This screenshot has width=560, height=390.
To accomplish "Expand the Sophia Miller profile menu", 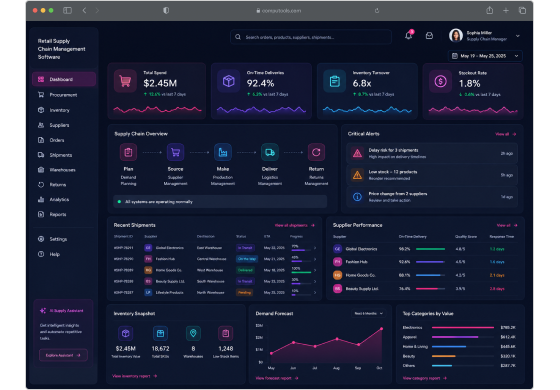I will coord(518,36).
